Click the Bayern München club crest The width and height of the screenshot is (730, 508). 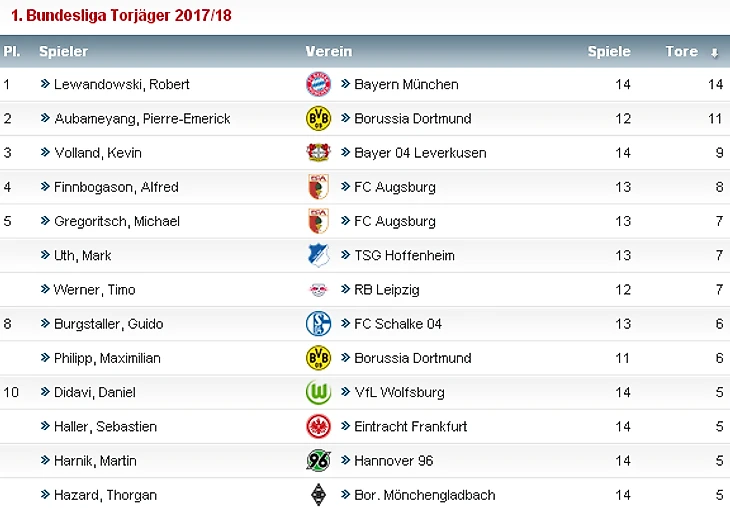318,84
